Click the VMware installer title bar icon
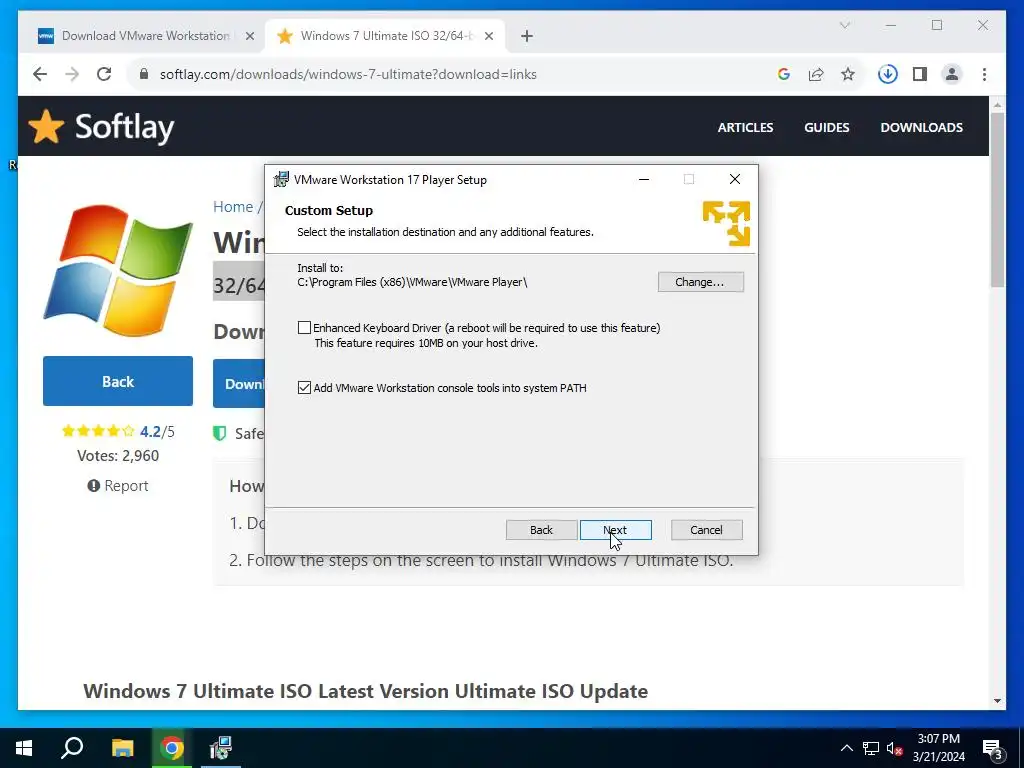 (x=281, y=180)
